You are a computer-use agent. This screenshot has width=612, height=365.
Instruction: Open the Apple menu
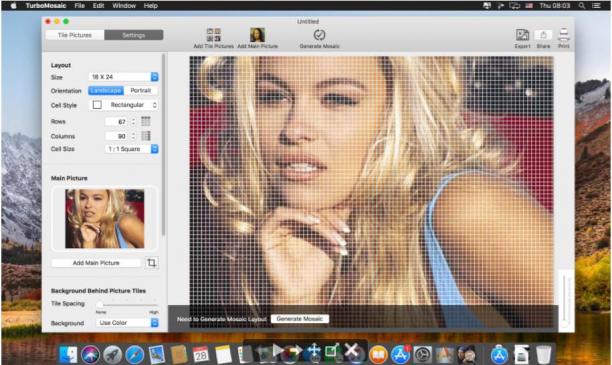click(14, 5)
